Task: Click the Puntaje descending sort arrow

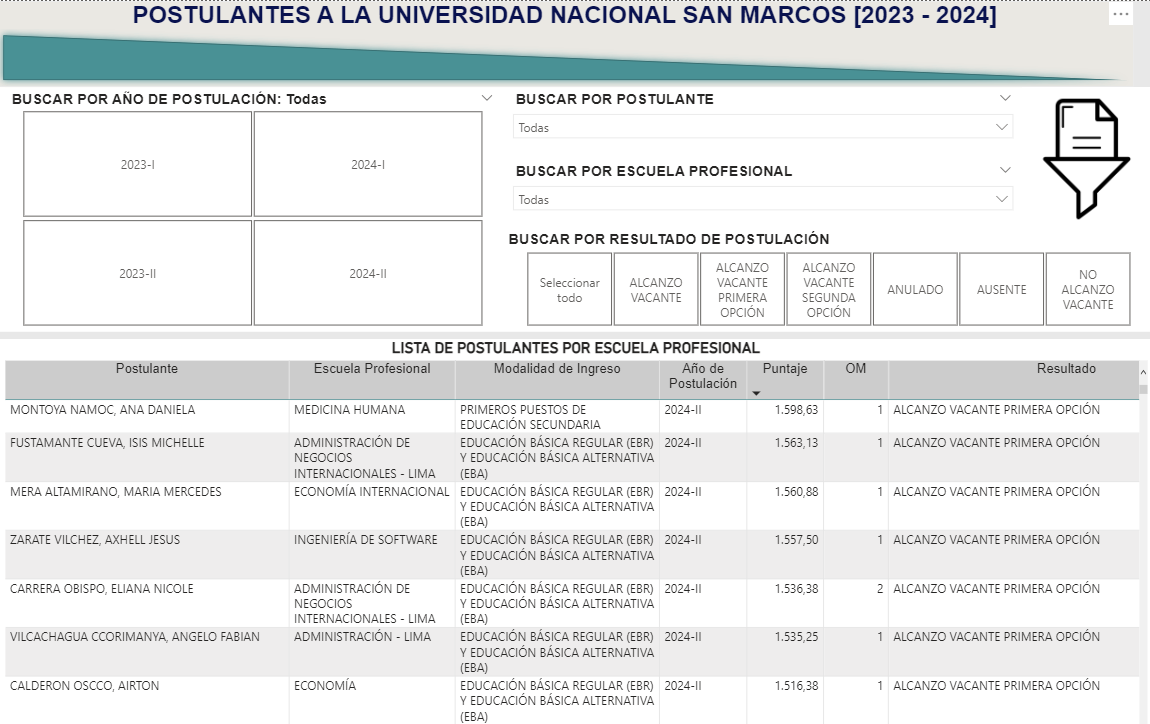Action: tap(756, 394)
